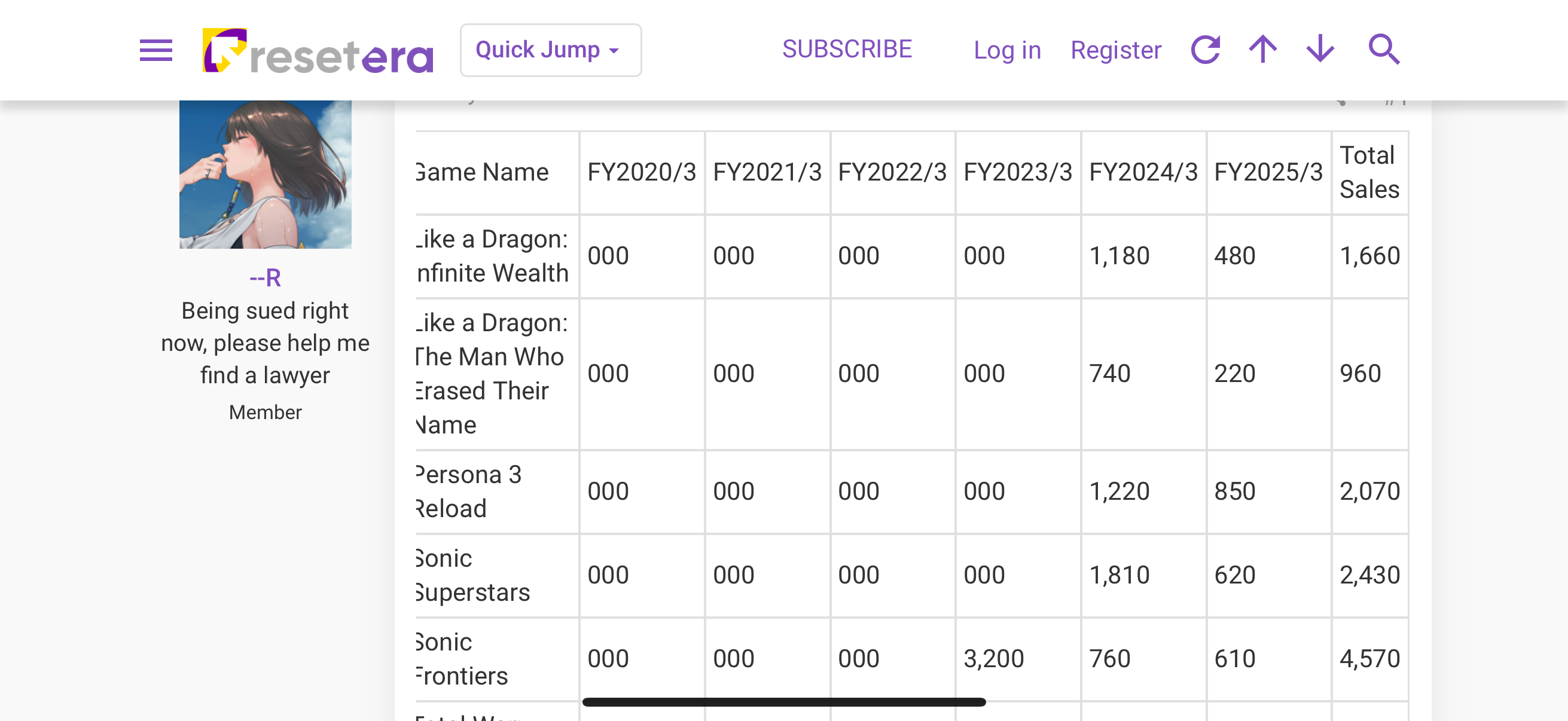Screen dimensions: 1568x721
Task: Click the Game Name column header
Action: pyautogui.click(x=483, y=172)
